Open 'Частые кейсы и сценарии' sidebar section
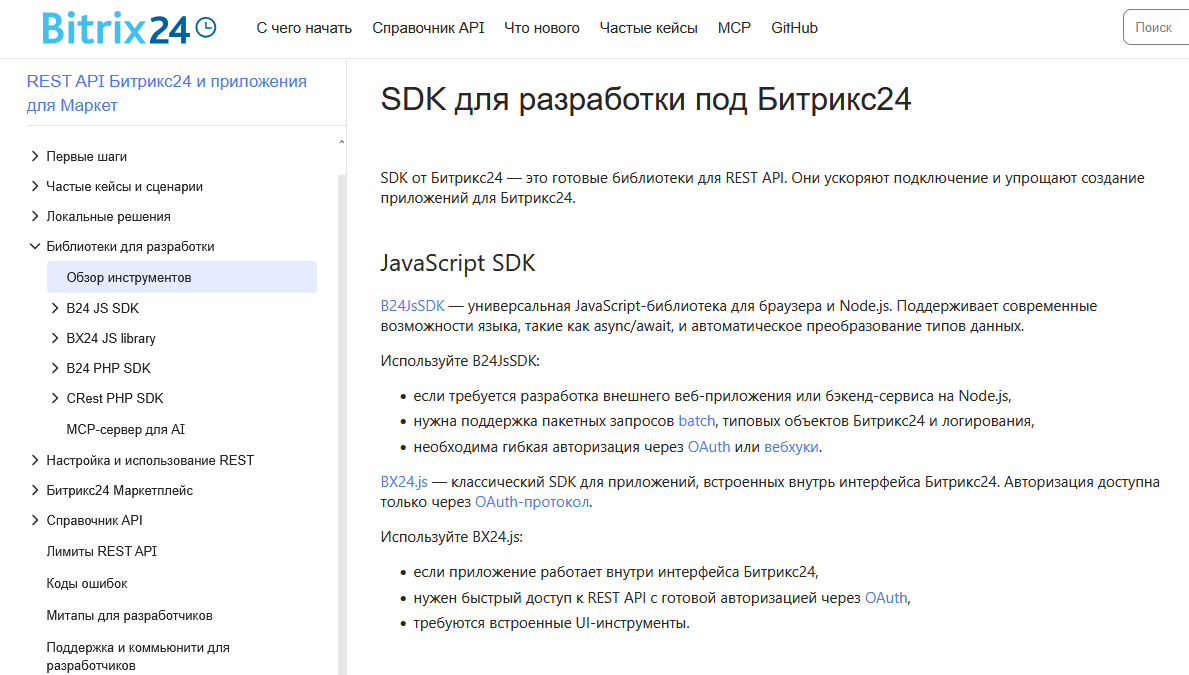This screenshot has height=675, width=1189. (x=124, y=187)
